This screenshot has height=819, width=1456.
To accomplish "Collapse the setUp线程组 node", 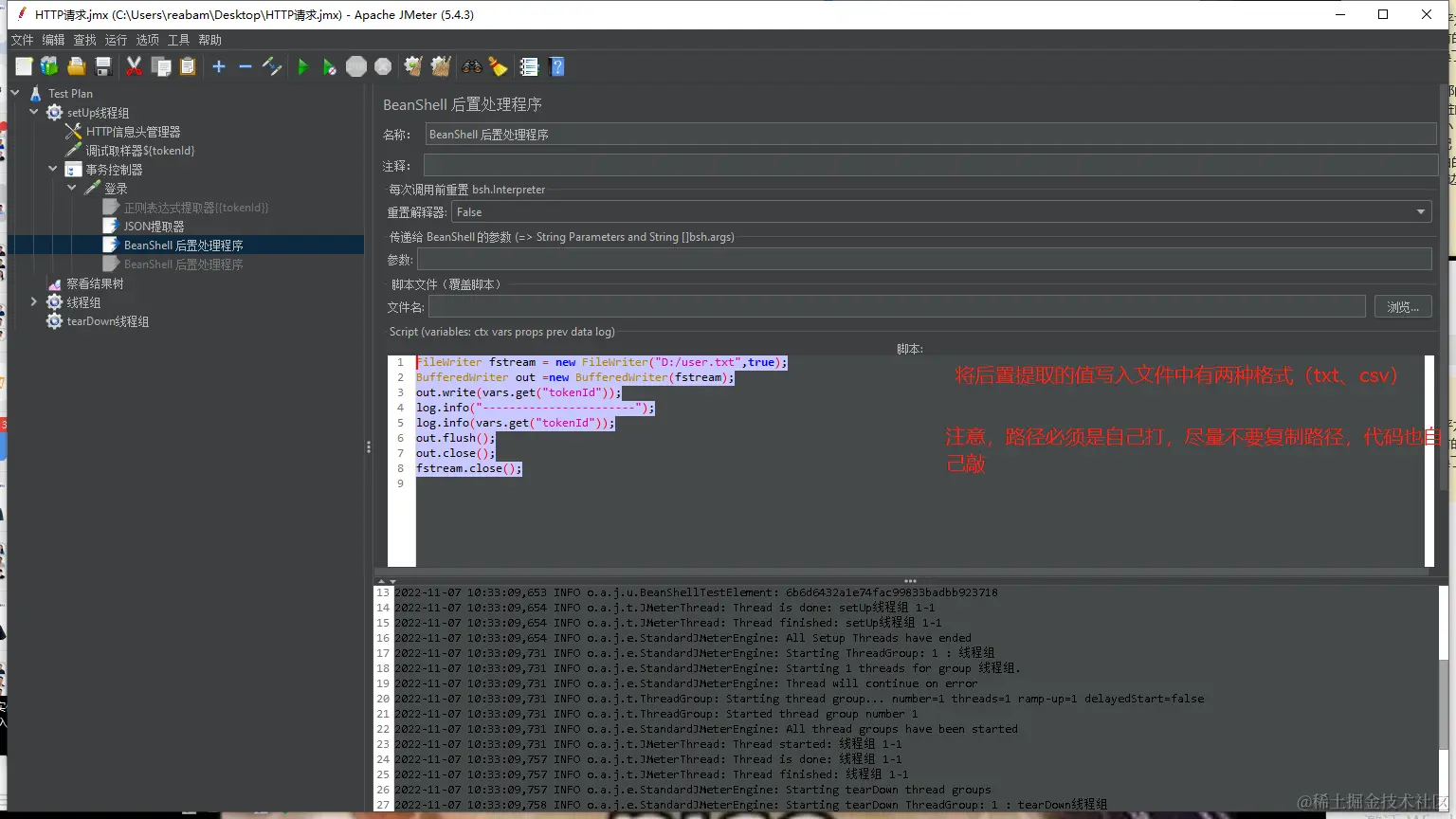I will (x=34, y=112).
